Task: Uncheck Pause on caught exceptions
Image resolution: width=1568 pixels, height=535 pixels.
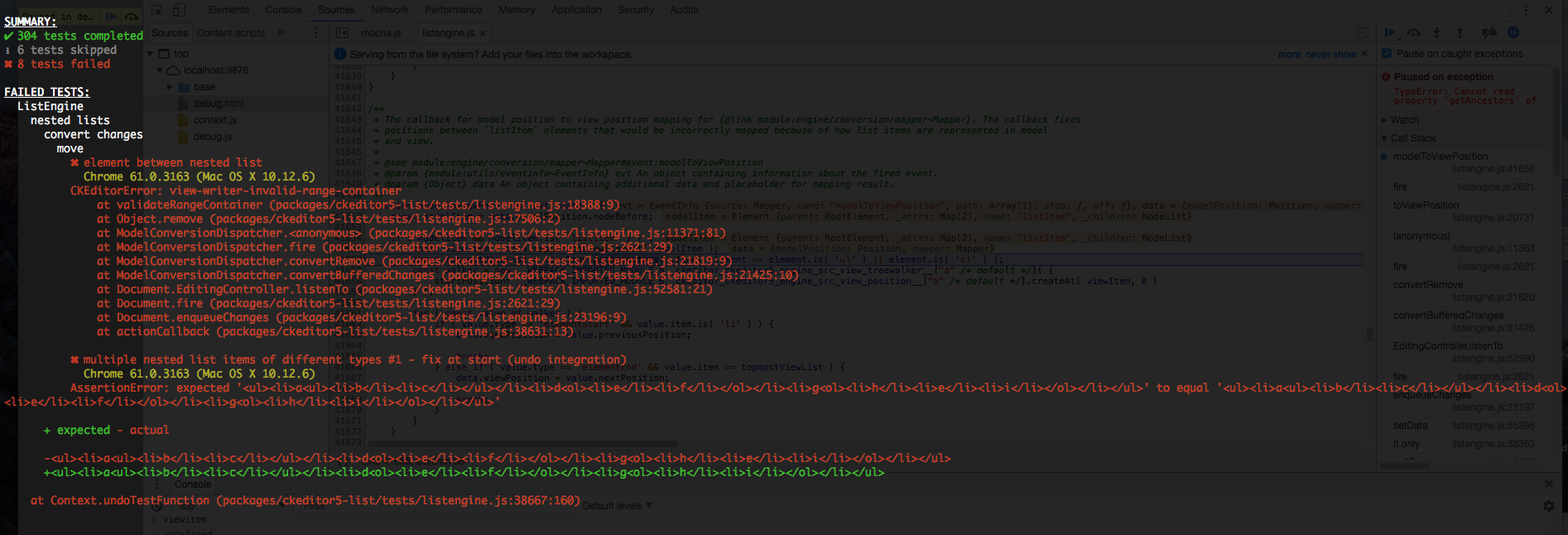Action: (1387, 54)
